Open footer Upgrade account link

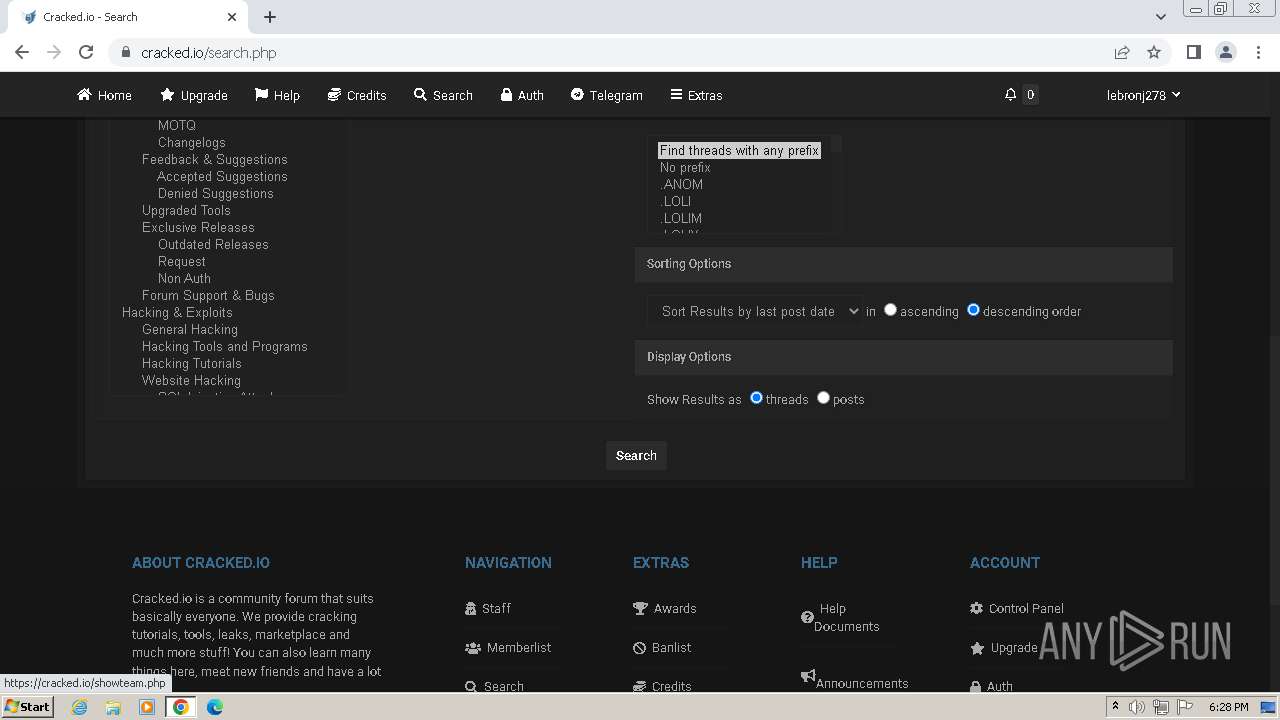(1004, 647)
